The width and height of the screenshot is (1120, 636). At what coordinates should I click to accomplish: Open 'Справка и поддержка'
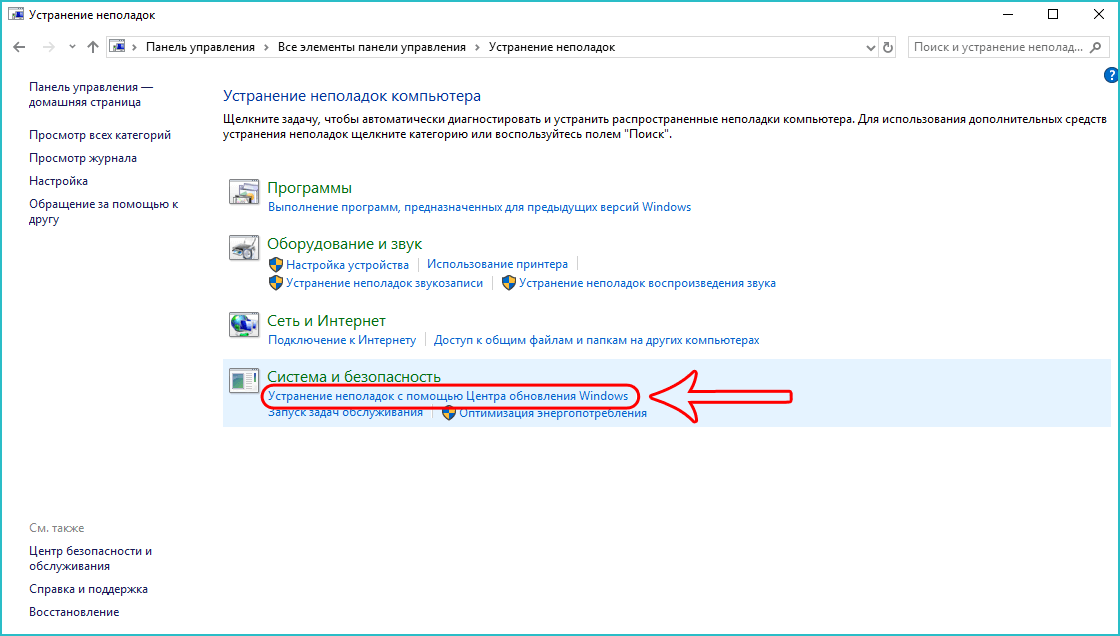click(x=89, y=590)
